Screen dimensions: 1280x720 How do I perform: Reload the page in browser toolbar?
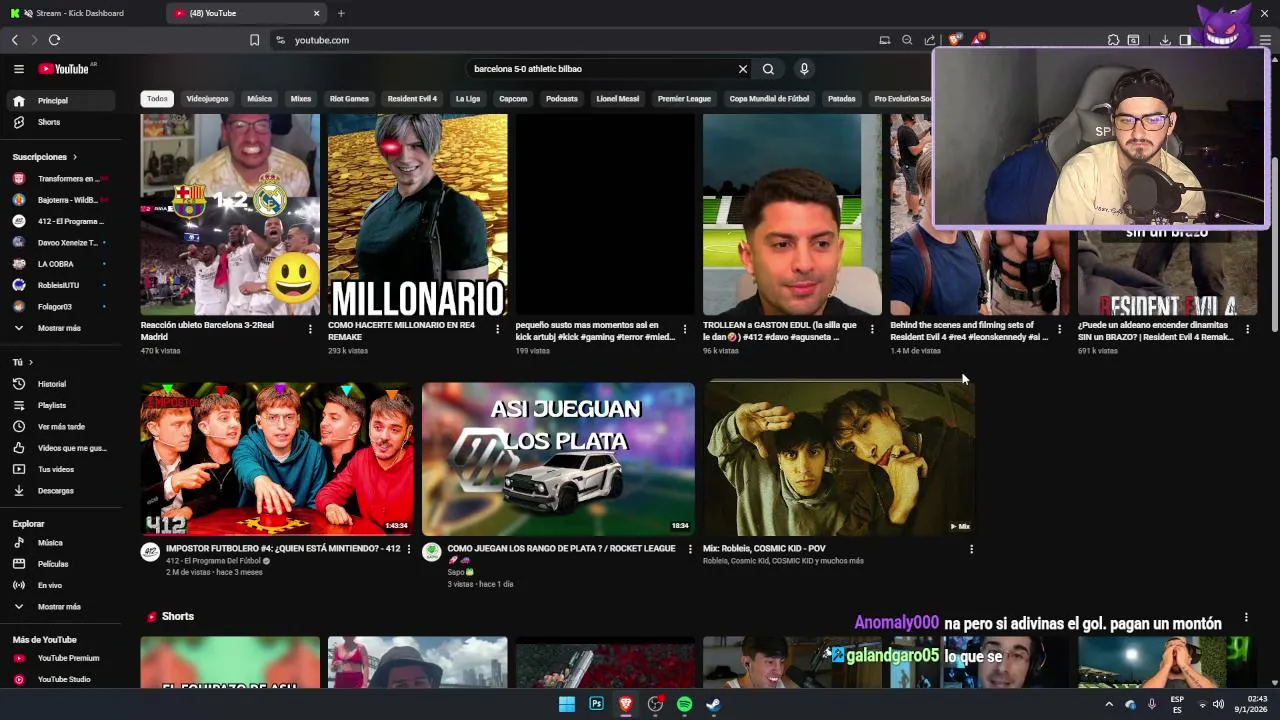tap(54, 40)
